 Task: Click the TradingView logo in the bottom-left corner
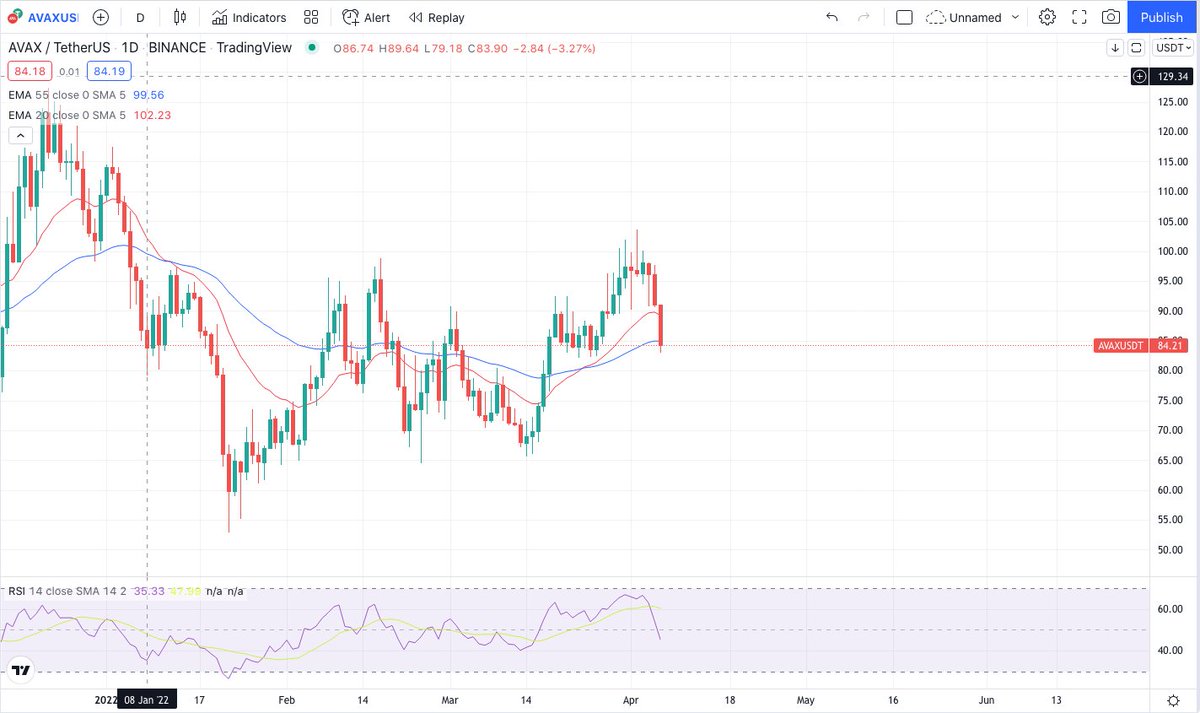(x=20, y=670)
